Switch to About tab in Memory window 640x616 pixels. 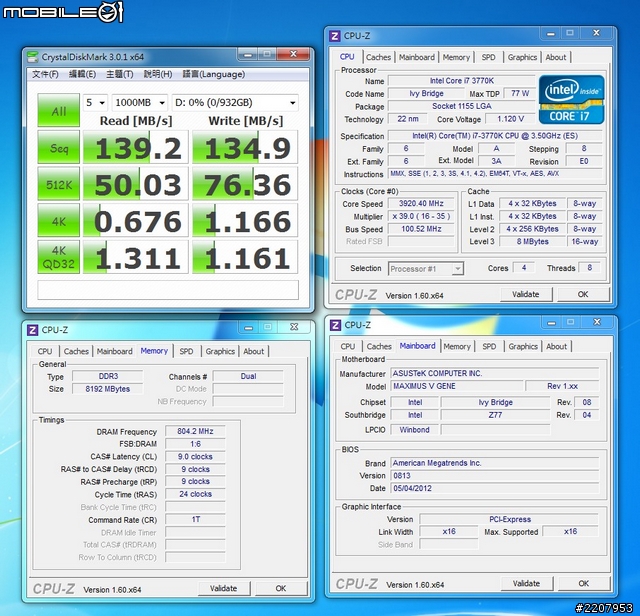click(253, 351)
